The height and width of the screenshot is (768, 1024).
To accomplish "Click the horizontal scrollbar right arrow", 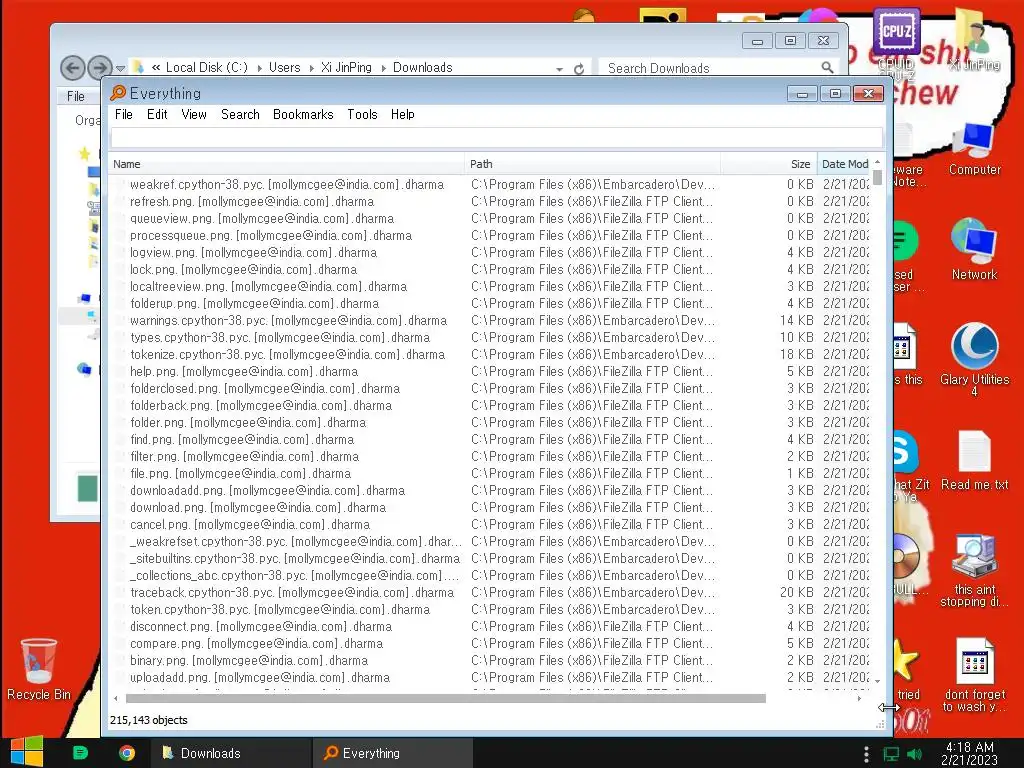I will 859,699.
